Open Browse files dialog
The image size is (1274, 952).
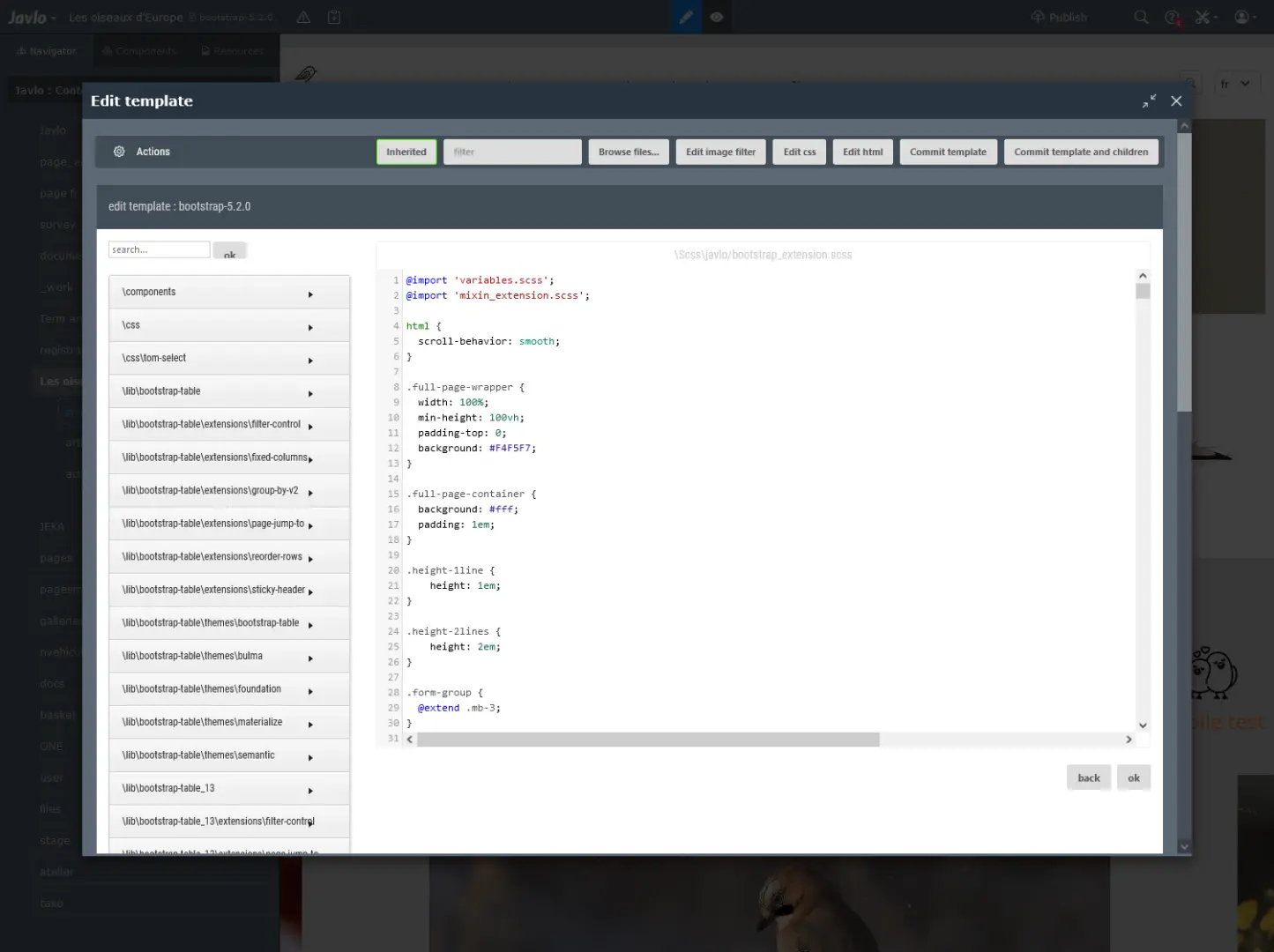click(628, 152)
